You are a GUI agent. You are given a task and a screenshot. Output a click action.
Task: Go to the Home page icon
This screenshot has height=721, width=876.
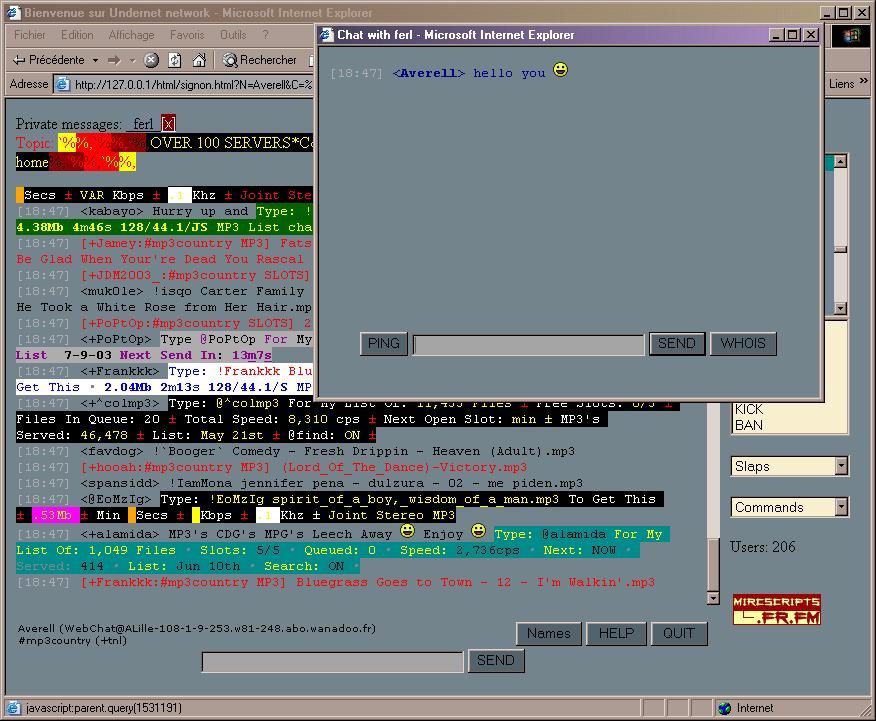pos(199,60)
